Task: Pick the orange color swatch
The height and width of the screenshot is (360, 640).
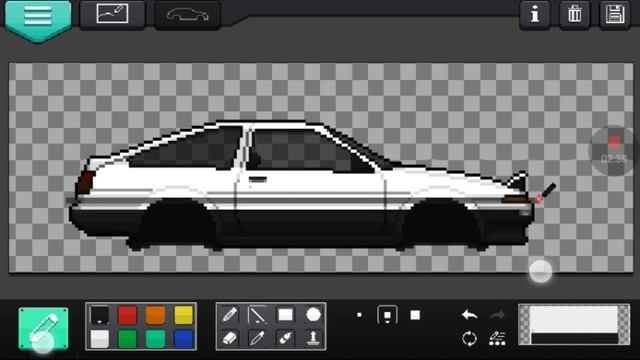Action: point(156,315)
